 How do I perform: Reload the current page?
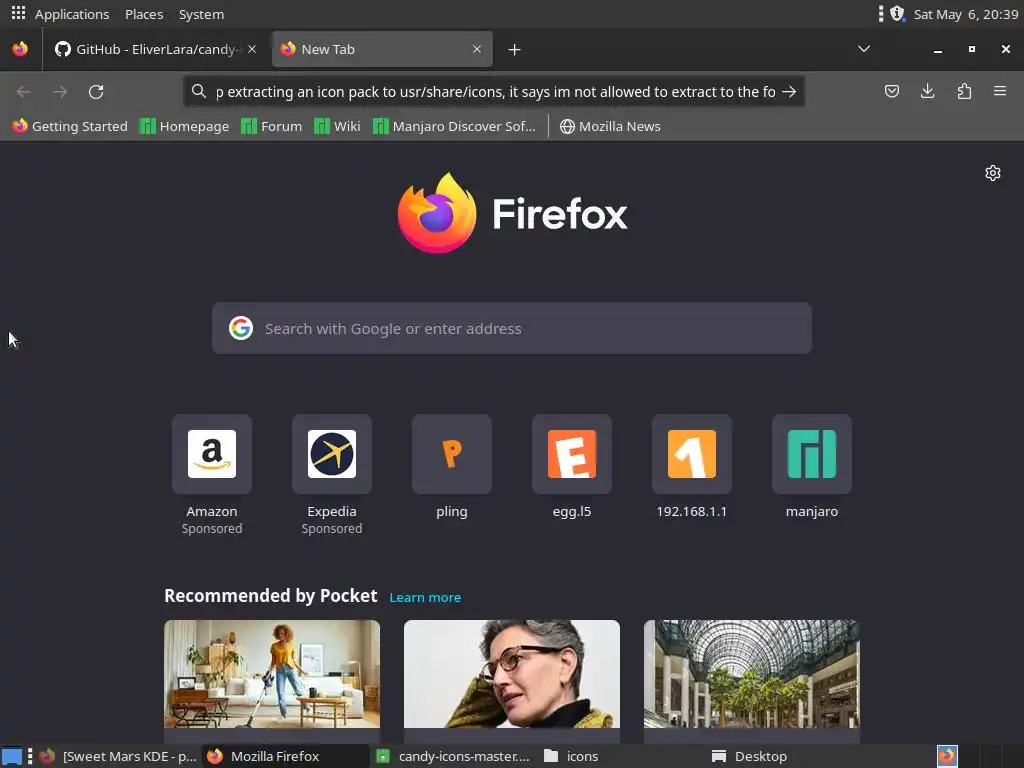click(96, 92)
